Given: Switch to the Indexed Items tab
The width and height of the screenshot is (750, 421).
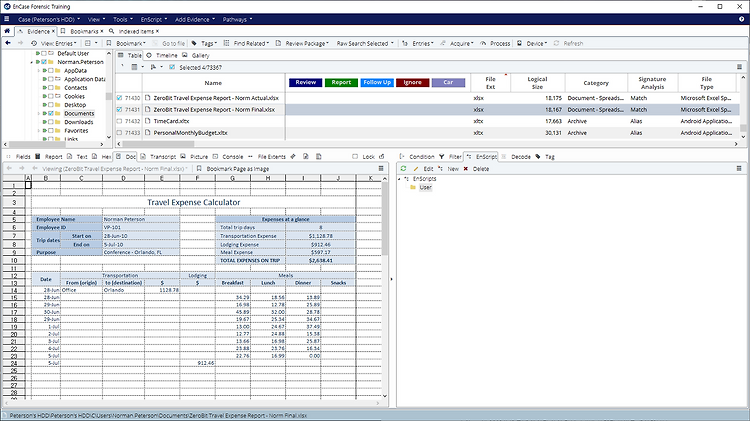Looking at the screenshot, I should tap(133, 31).
